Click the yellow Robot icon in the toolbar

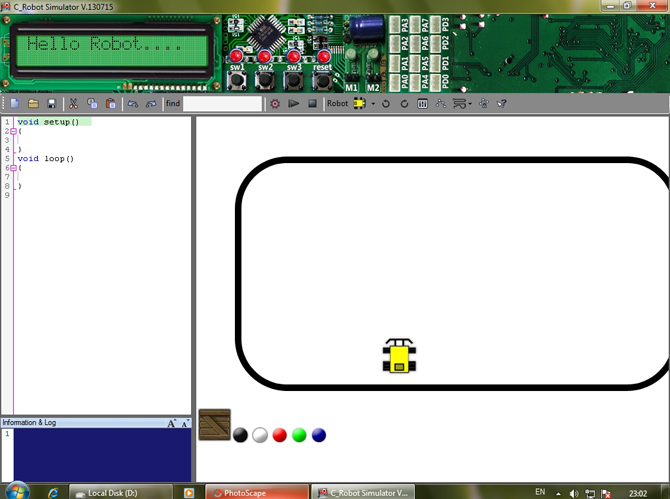pyautogui.click(x=359, y=103)
